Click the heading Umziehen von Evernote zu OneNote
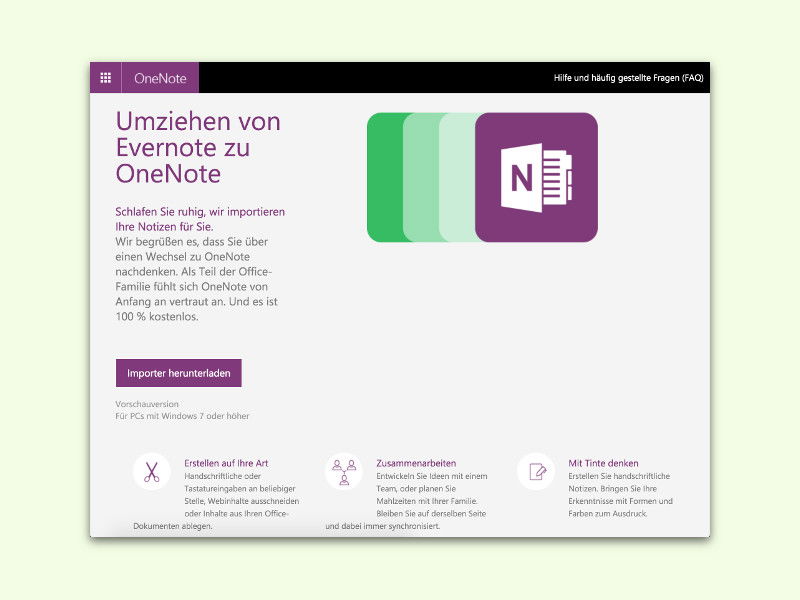Image resolution: width=800 pixels, height=600 pixels. point(198,147)
